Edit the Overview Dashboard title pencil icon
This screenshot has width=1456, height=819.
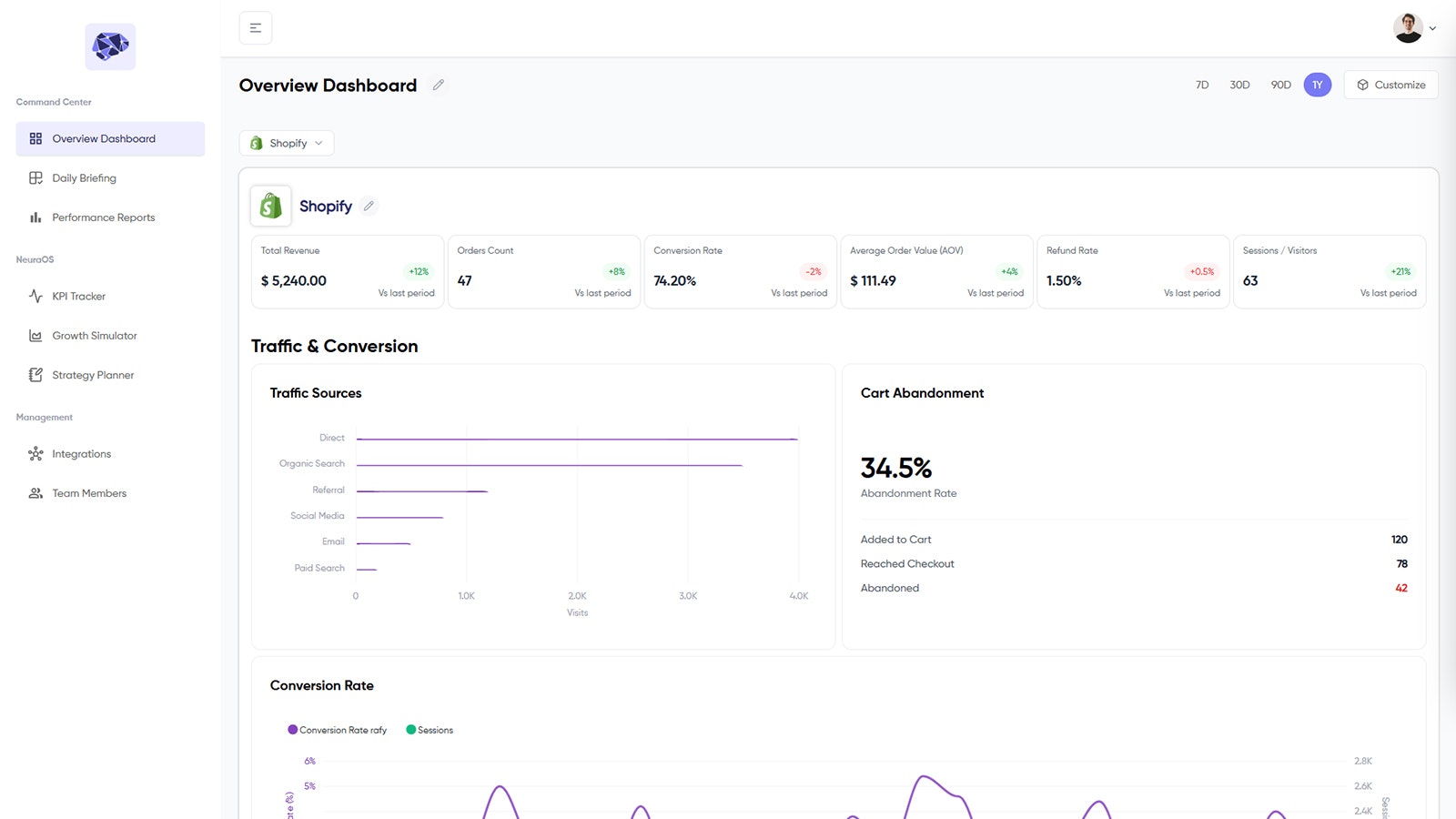pyautogui.click(x=438, y=85)
